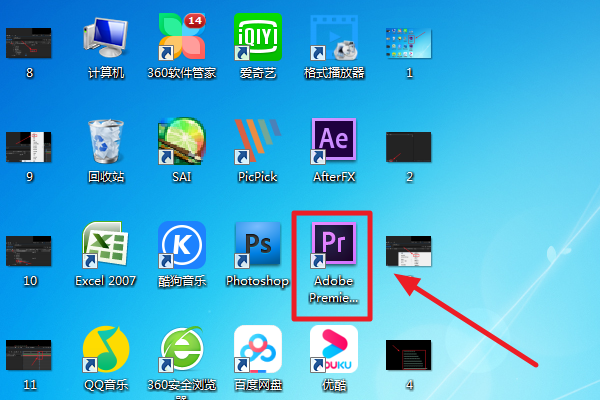Select the Adobe Premiere shortcut icon
The height and width of the screenshot is (400, 600).
334,244
